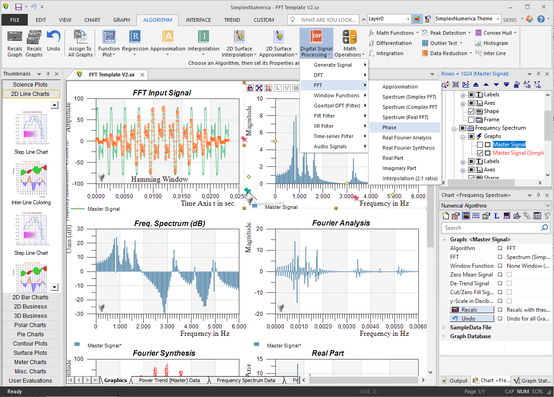Click the WHAT ARE YOU LOOKING search box
This screenshot has width=554, height=397.
tap(324, 20)
